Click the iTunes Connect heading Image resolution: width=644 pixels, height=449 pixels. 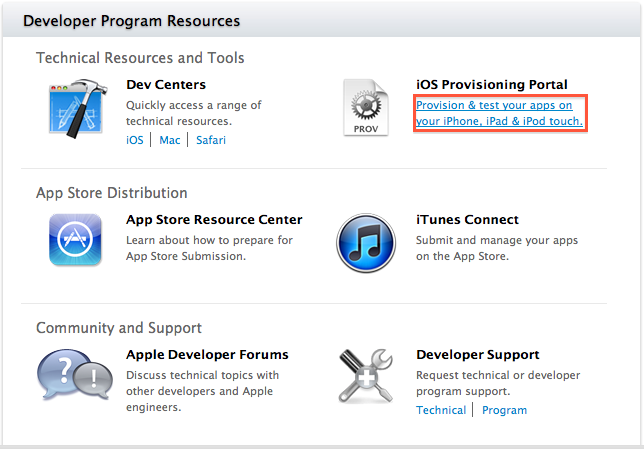coord(467,220)
